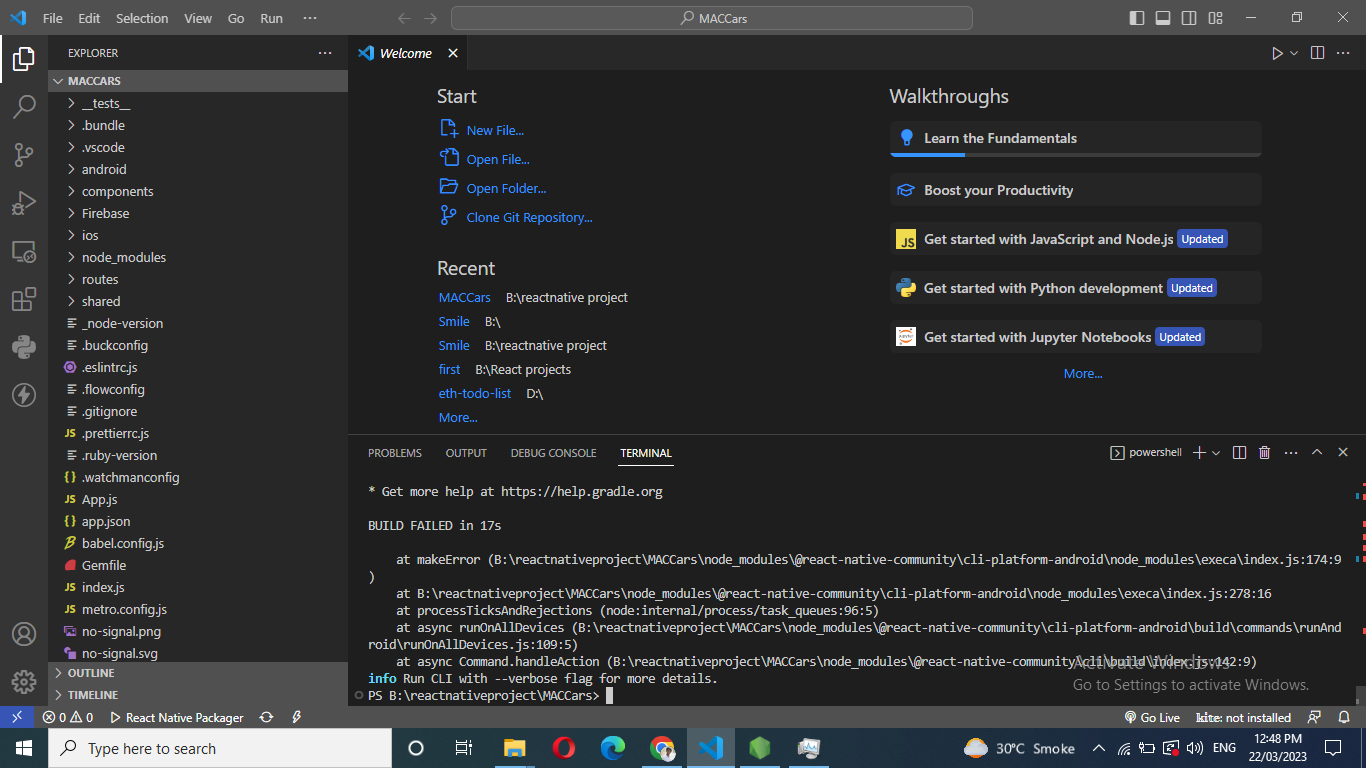The width and height of the screenshot is (1366, 768).
Task: Expand the node_modules folder
Action: [x=123, y=257]
